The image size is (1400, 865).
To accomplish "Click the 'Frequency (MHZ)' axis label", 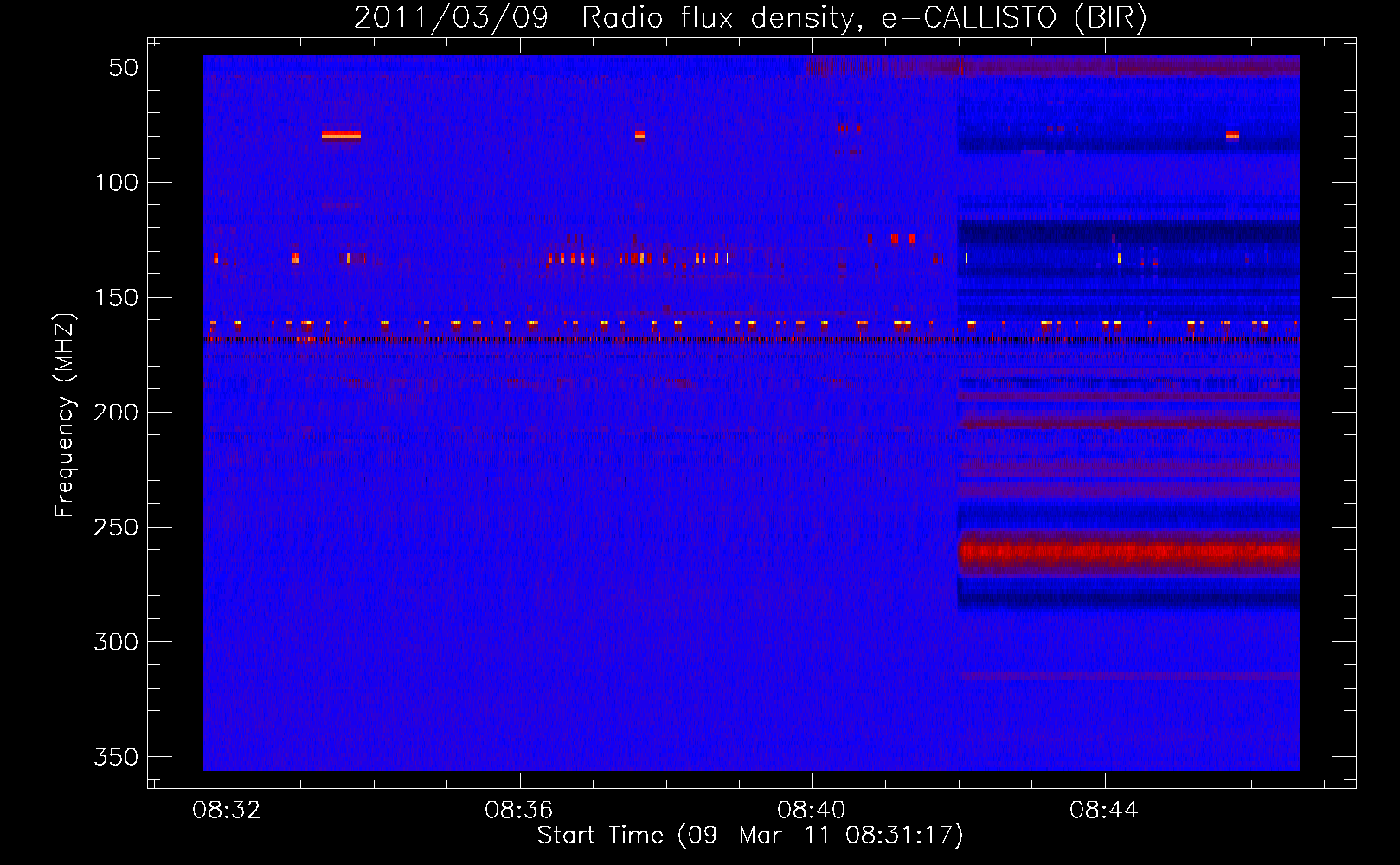I will point(64,415).
